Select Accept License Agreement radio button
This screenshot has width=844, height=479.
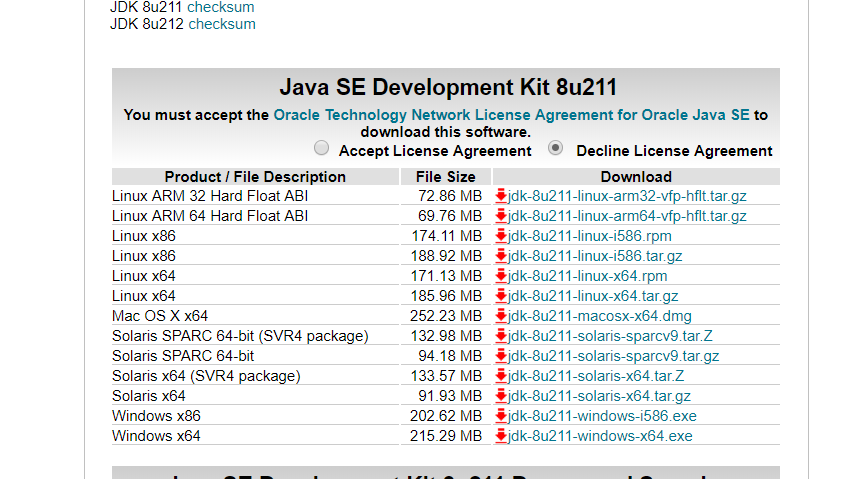[x=321, y=148]
